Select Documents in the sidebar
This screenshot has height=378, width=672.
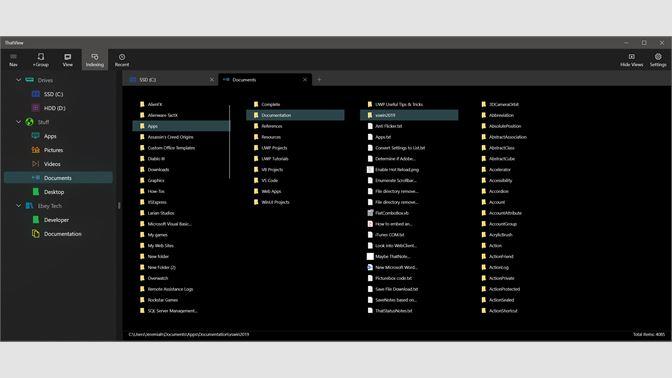point(58,178)
